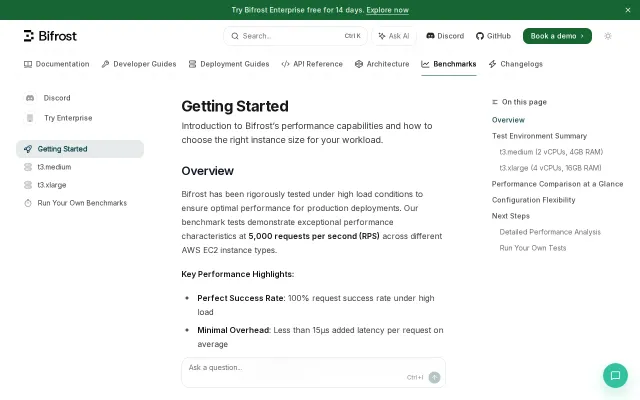The height and width of the screenshot is (400, 640).
Task: Click the Book a demo button
Action: point(557,36)
